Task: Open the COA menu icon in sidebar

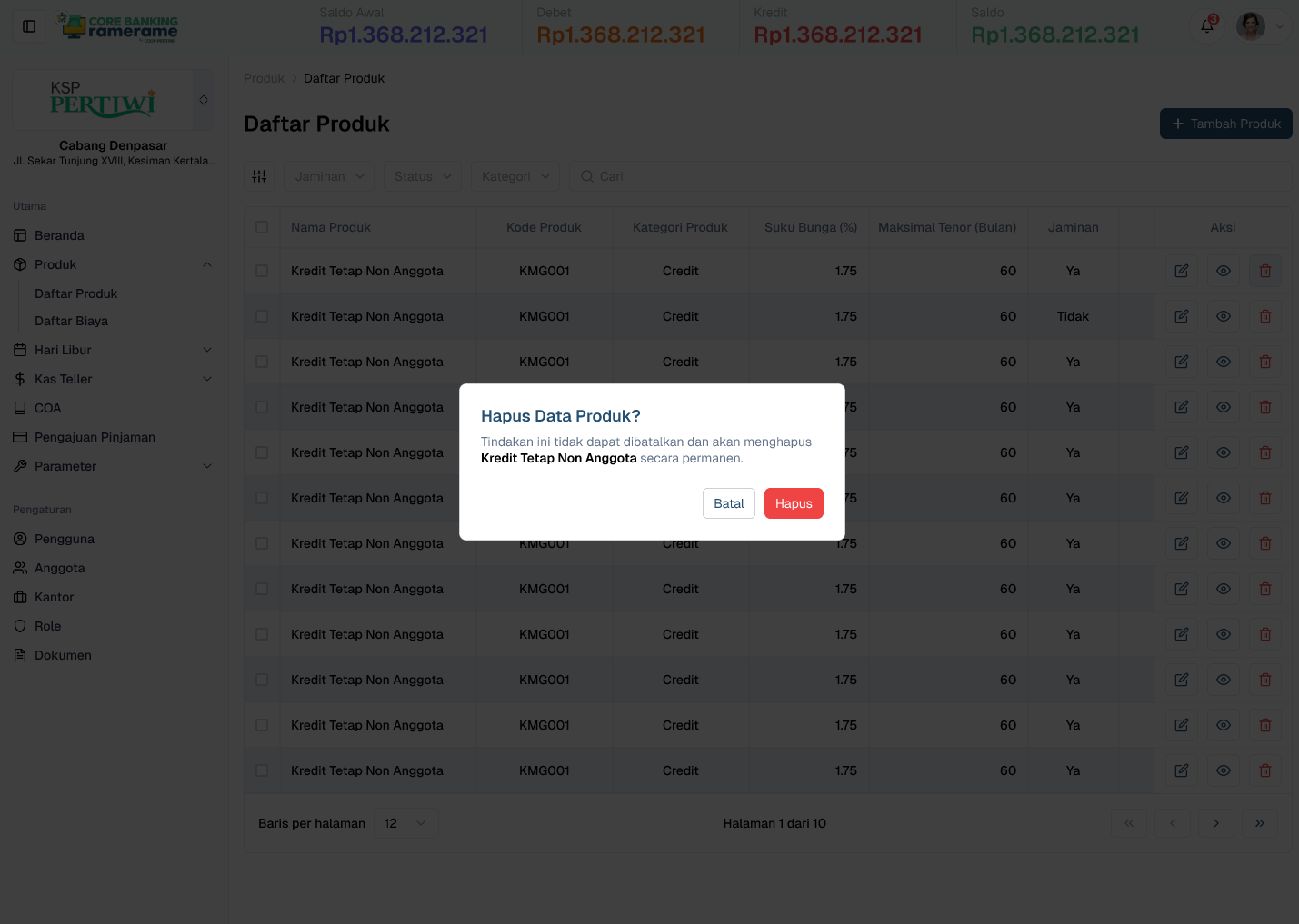Action: pyautogui.click(x=20, y=408)
